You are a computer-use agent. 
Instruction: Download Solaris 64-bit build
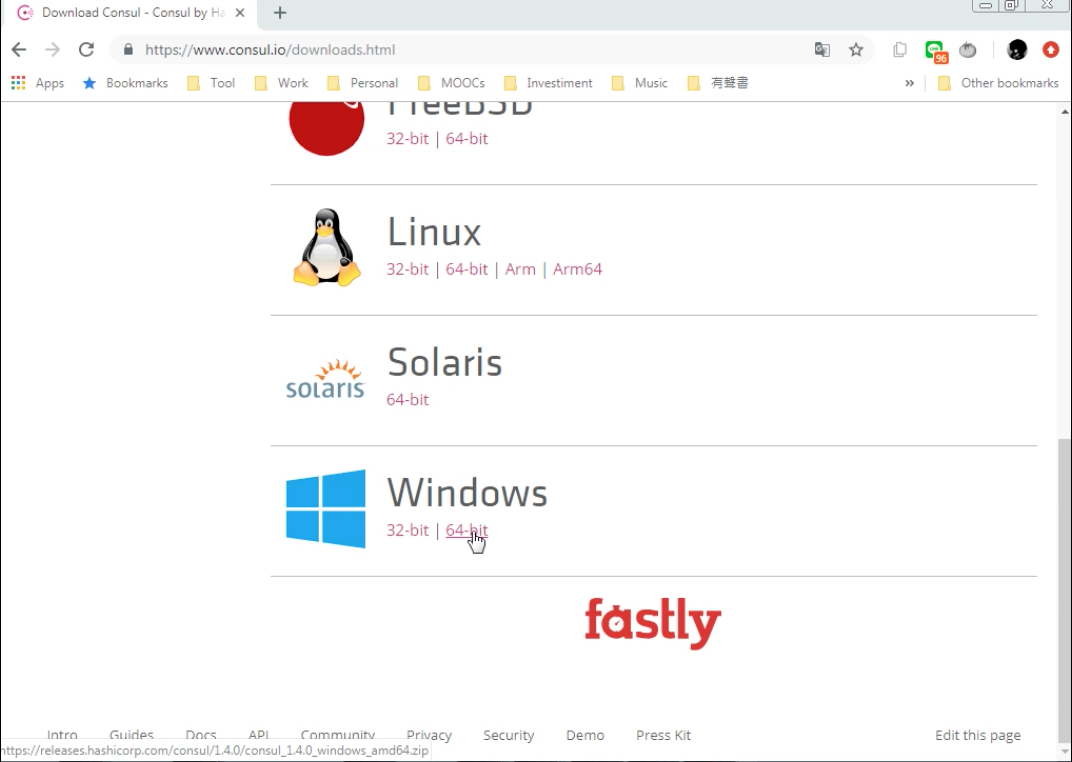click(x=407, y=400)
